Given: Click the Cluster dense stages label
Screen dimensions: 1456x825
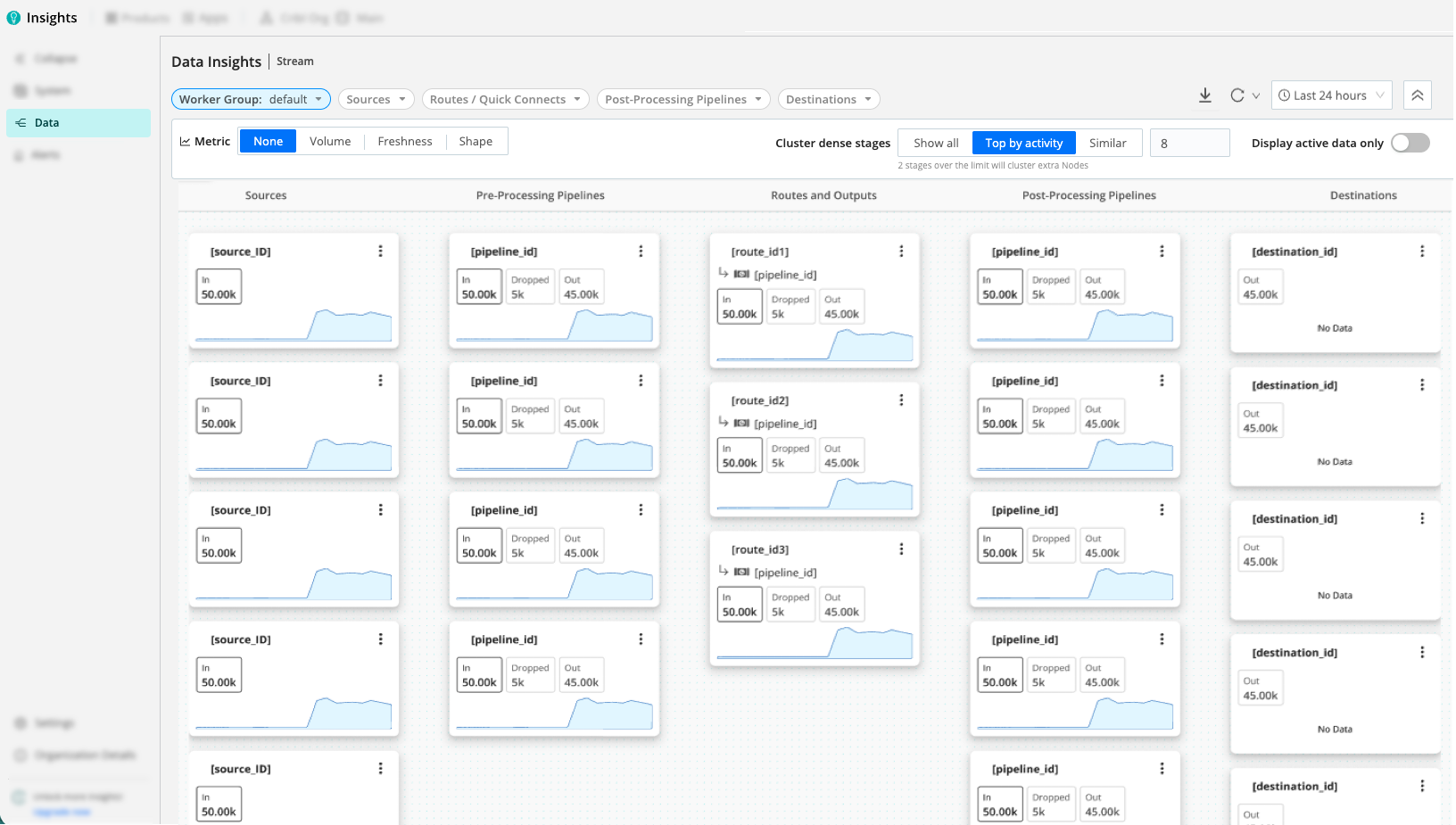Looking at the screenshot, I should (x=832, y=143).
